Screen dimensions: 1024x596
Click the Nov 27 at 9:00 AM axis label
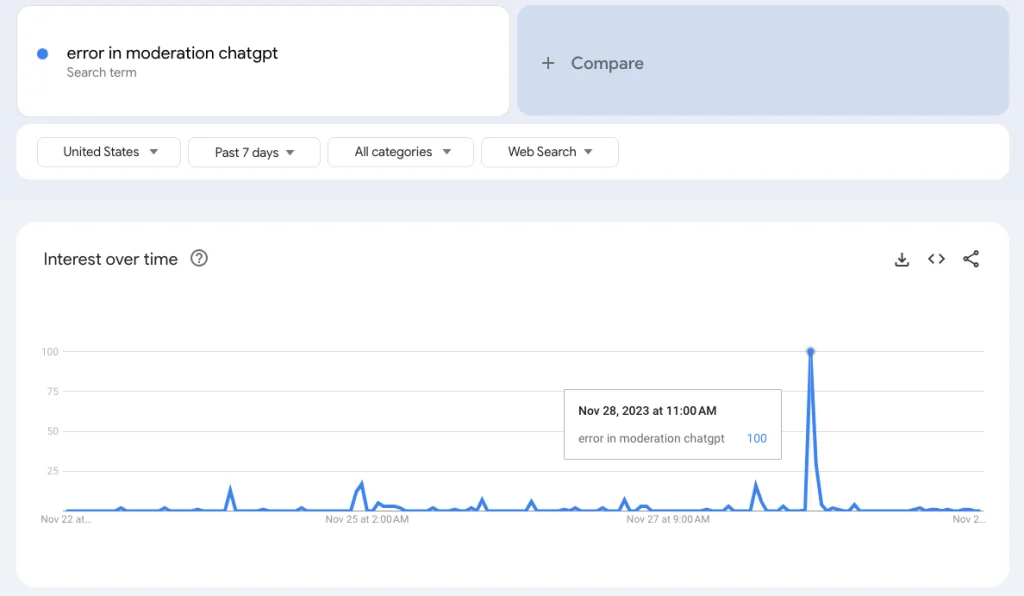[667, 520]
